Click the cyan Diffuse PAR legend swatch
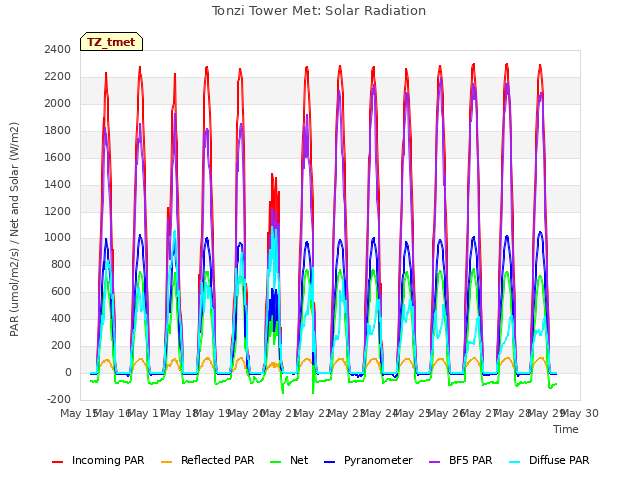The image size is (640, 480). click(x=515, y=462)
